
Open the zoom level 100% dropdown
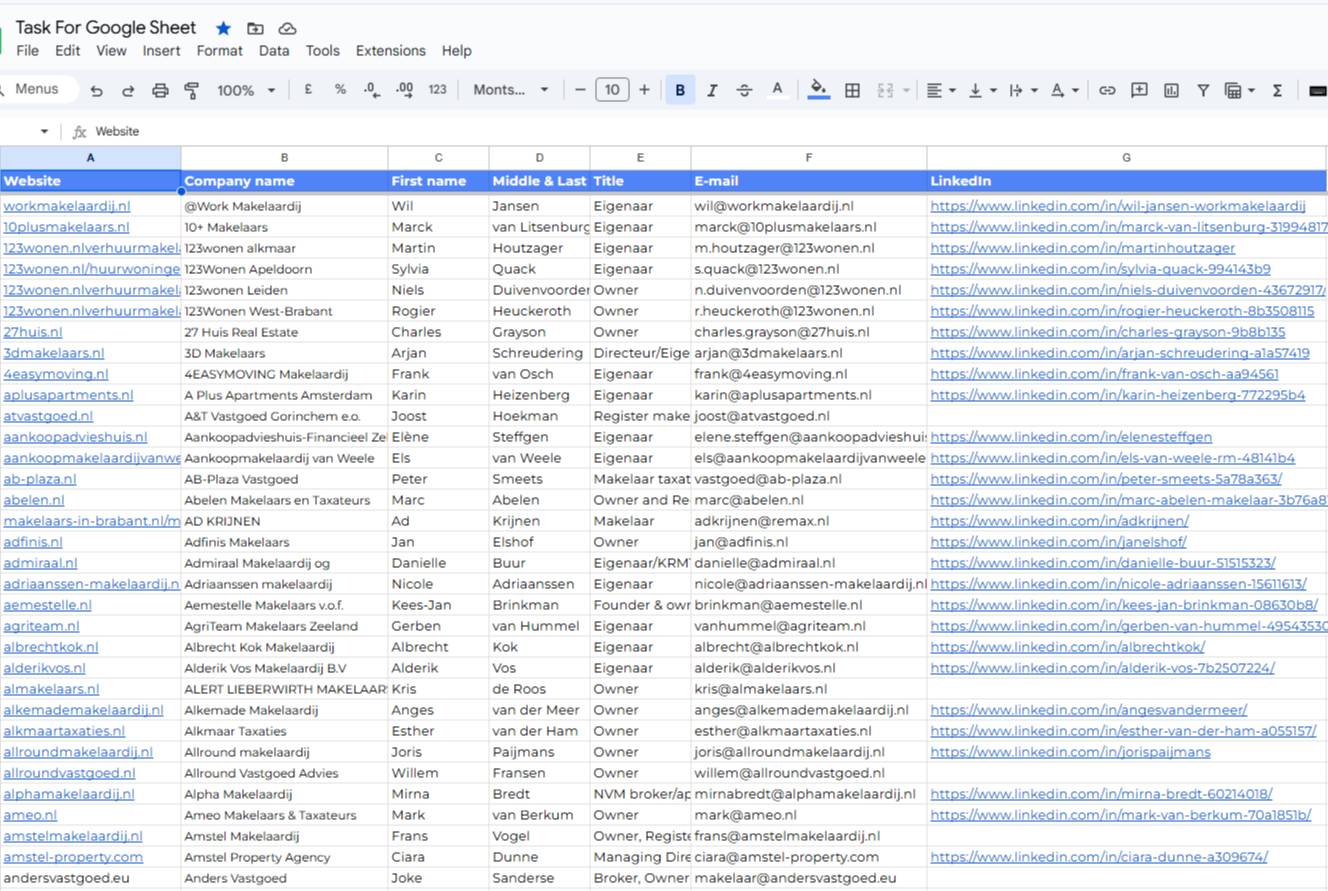(x=246, y=90)
